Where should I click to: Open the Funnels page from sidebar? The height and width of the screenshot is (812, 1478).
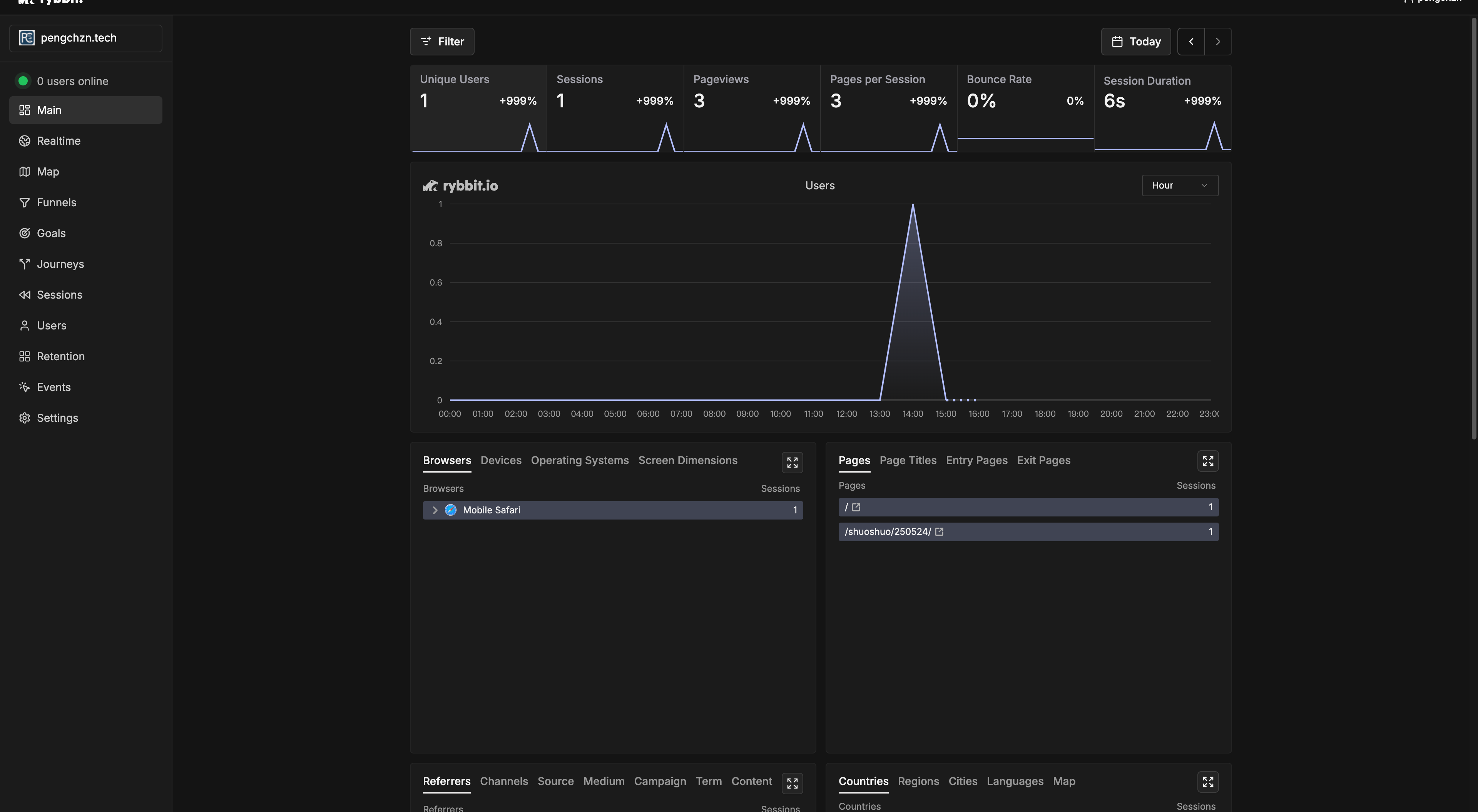[x=56, y=202]
